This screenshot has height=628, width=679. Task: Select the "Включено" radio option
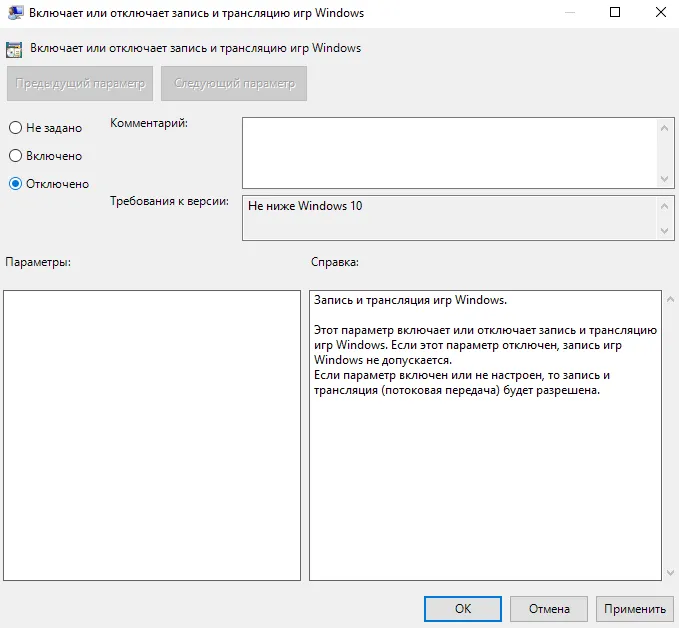point(16,156)
